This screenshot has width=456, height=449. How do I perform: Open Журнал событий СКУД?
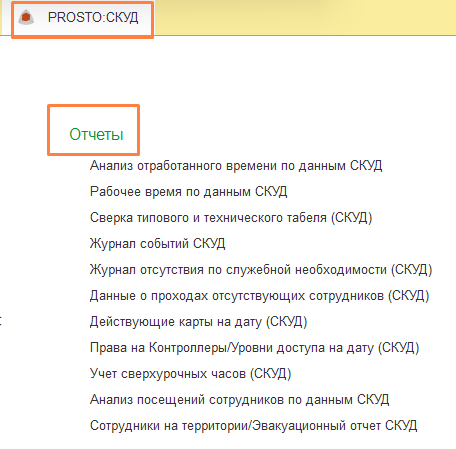click(158, 244)
